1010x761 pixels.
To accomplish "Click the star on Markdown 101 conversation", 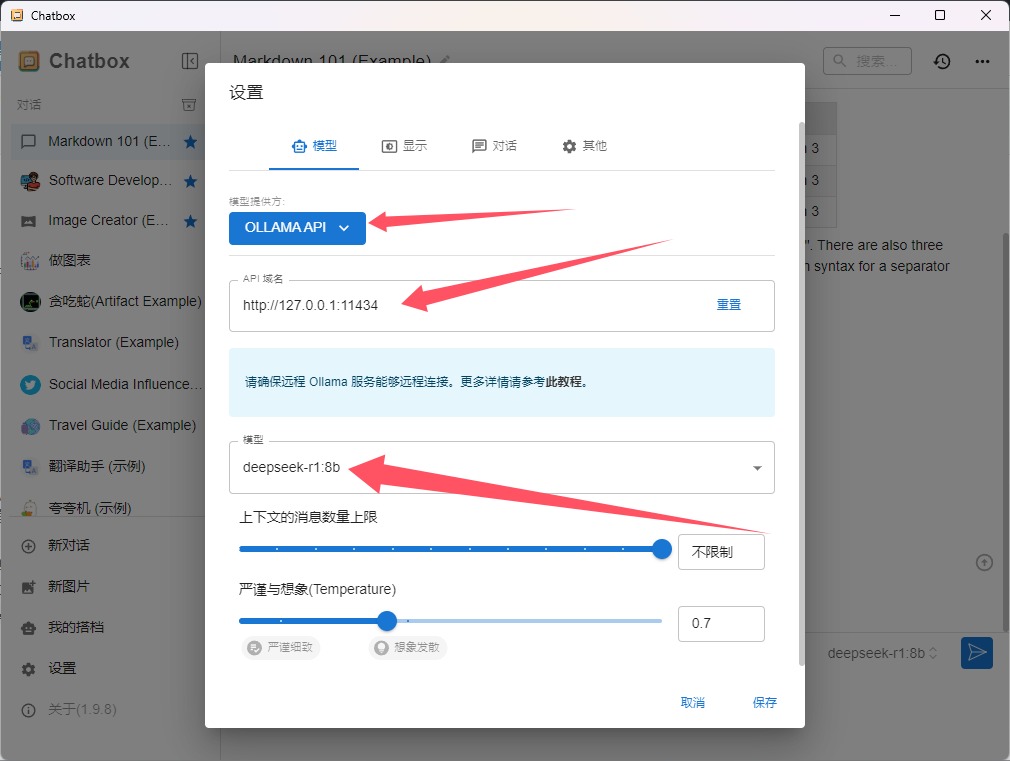I will [x=190, y=141].
